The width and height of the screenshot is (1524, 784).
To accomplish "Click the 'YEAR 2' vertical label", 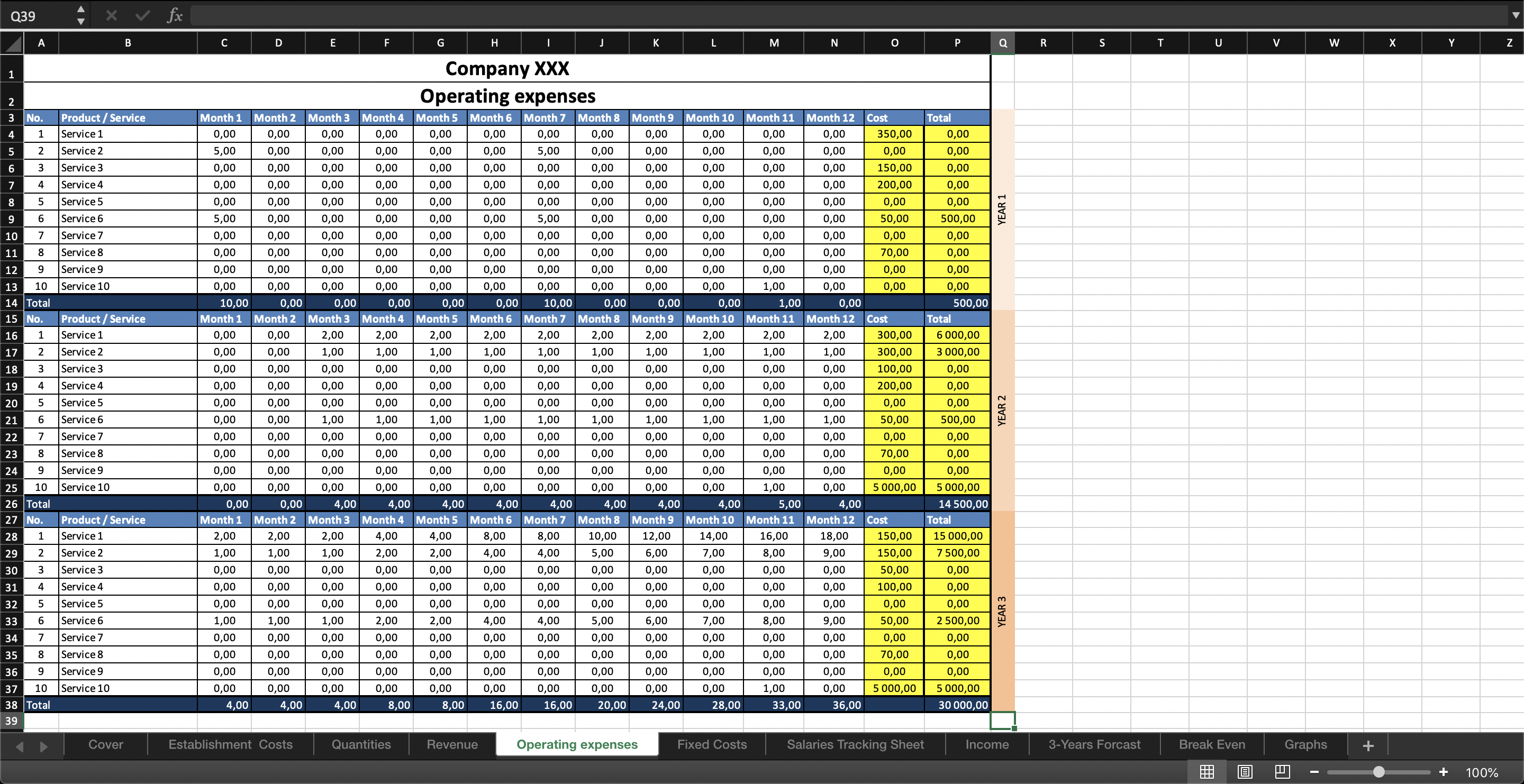I will tap(1002, 411).
